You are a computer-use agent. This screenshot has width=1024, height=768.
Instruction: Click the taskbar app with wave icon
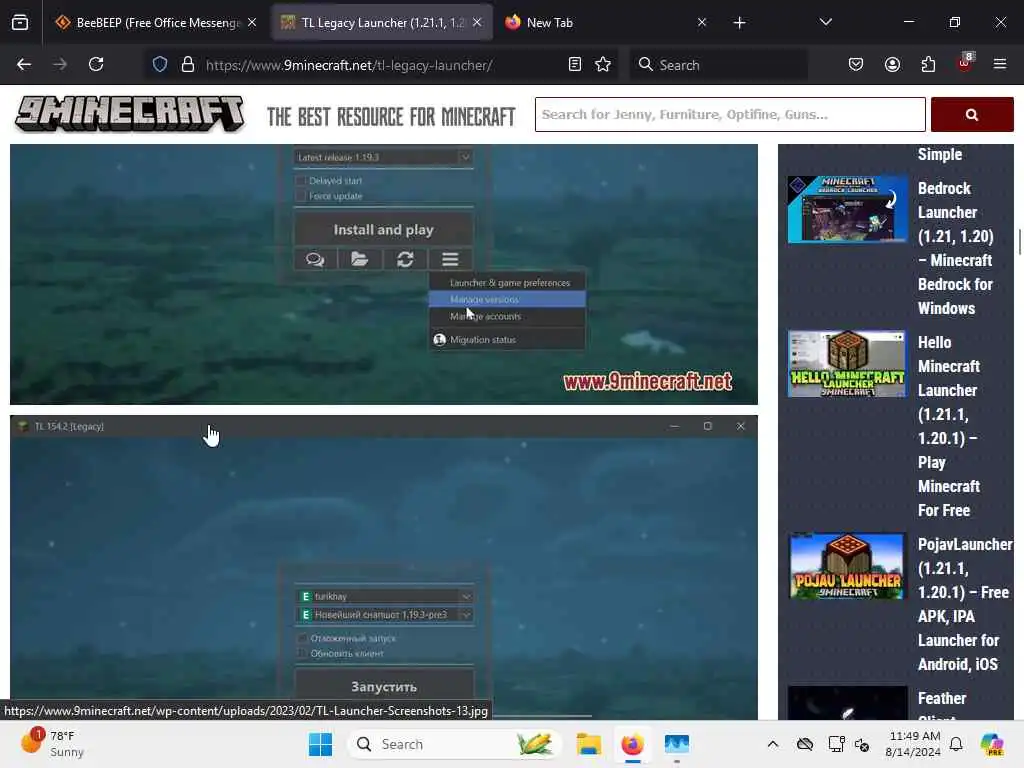point(677,744)
